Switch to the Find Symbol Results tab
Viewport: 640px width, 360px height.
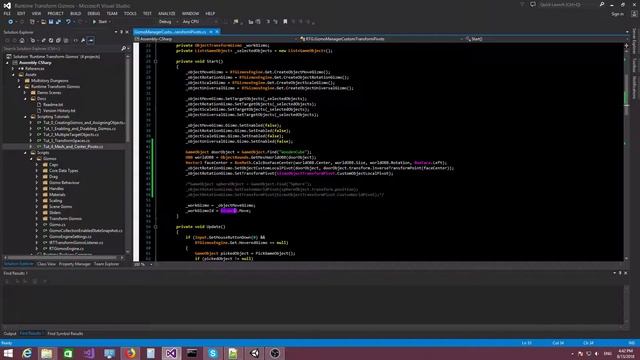pos(65,333)
